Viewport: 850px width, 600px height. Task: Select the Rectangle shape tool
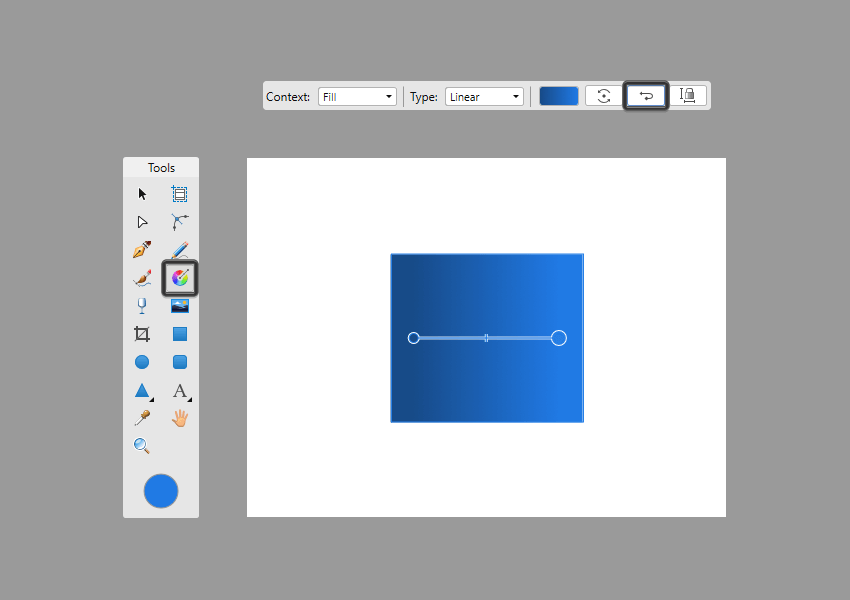[179, 334]
